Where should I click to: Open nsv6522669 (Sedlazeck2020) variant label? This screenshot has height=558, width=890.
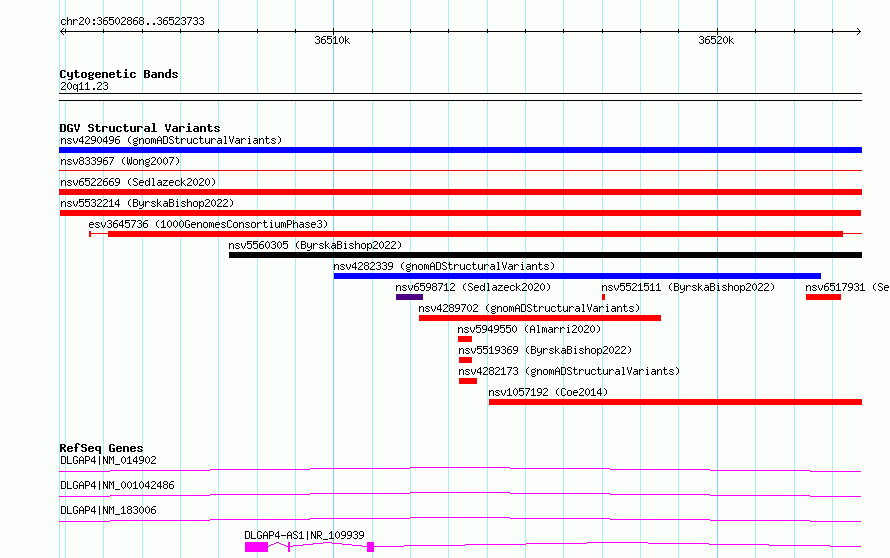[x=138, y=182]
